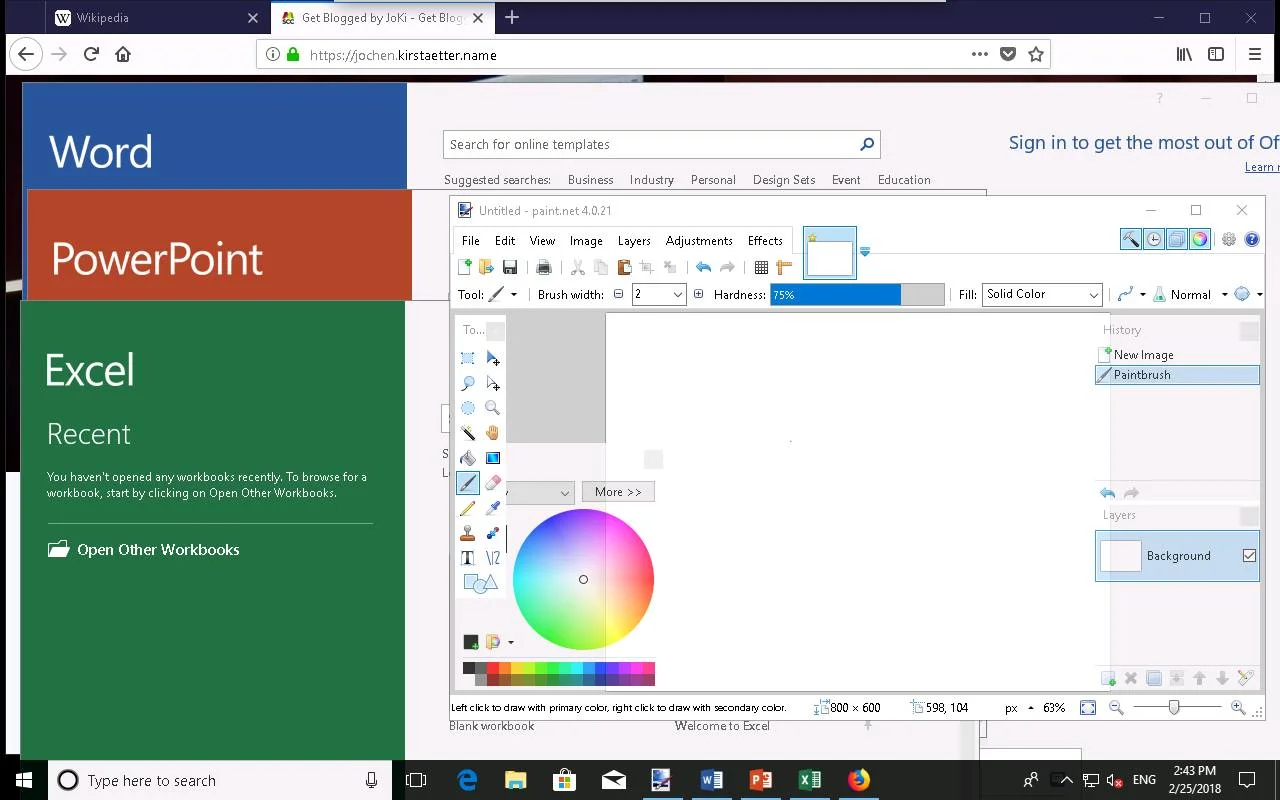1280x800 pixels.
Task: Select the Move Selected Pixels tool
Action: [493, 358]
